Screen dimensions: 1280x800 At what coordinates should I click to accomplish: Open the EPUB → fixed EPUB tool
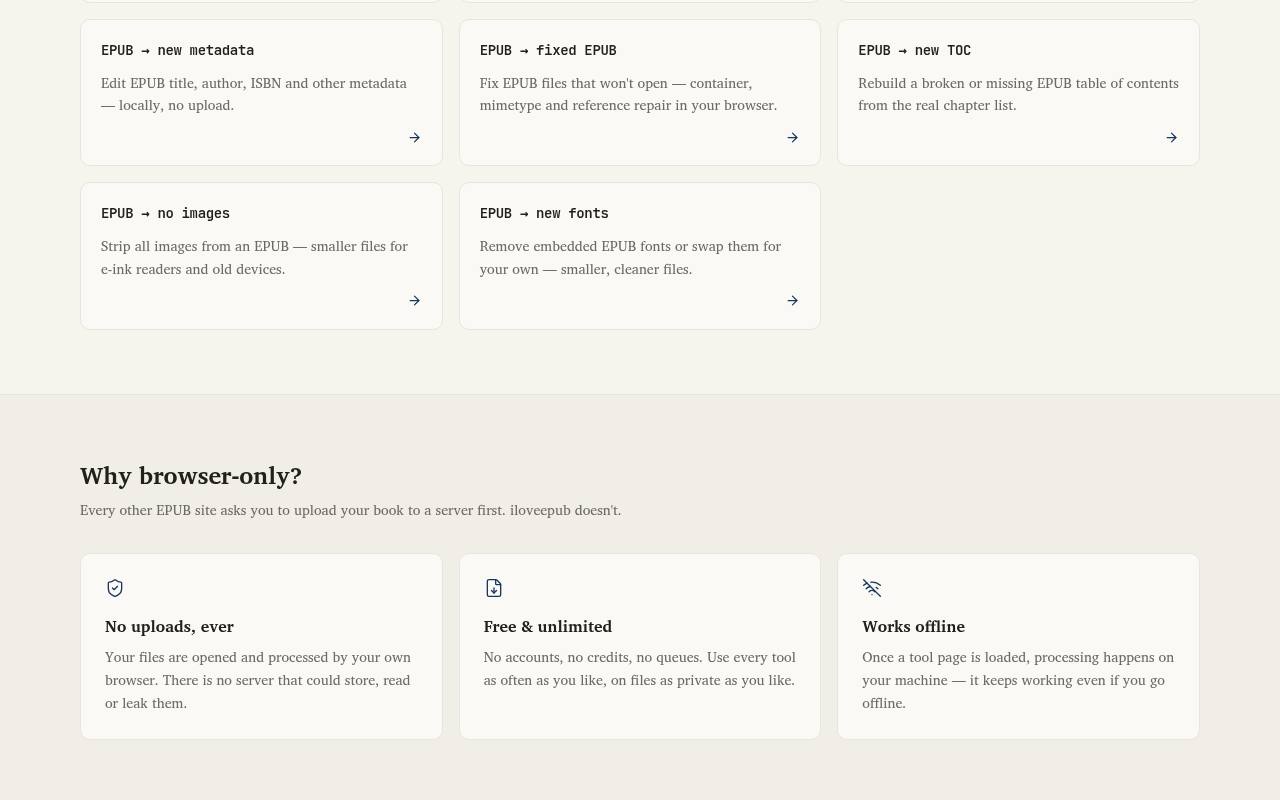point(640,92)
